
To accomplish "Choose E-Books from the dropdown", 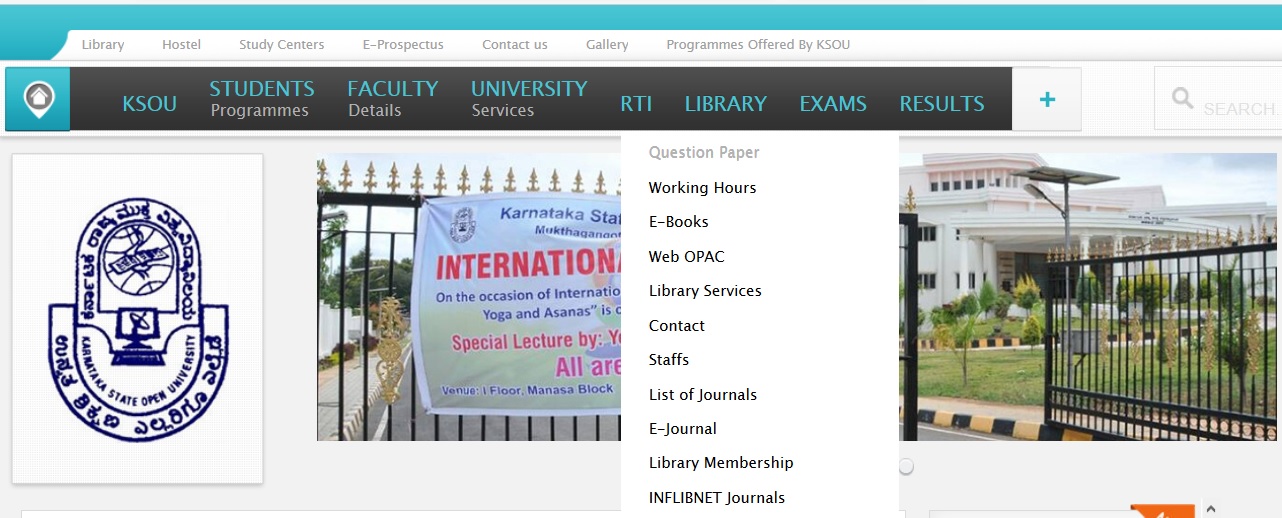I will pos(678,222).
